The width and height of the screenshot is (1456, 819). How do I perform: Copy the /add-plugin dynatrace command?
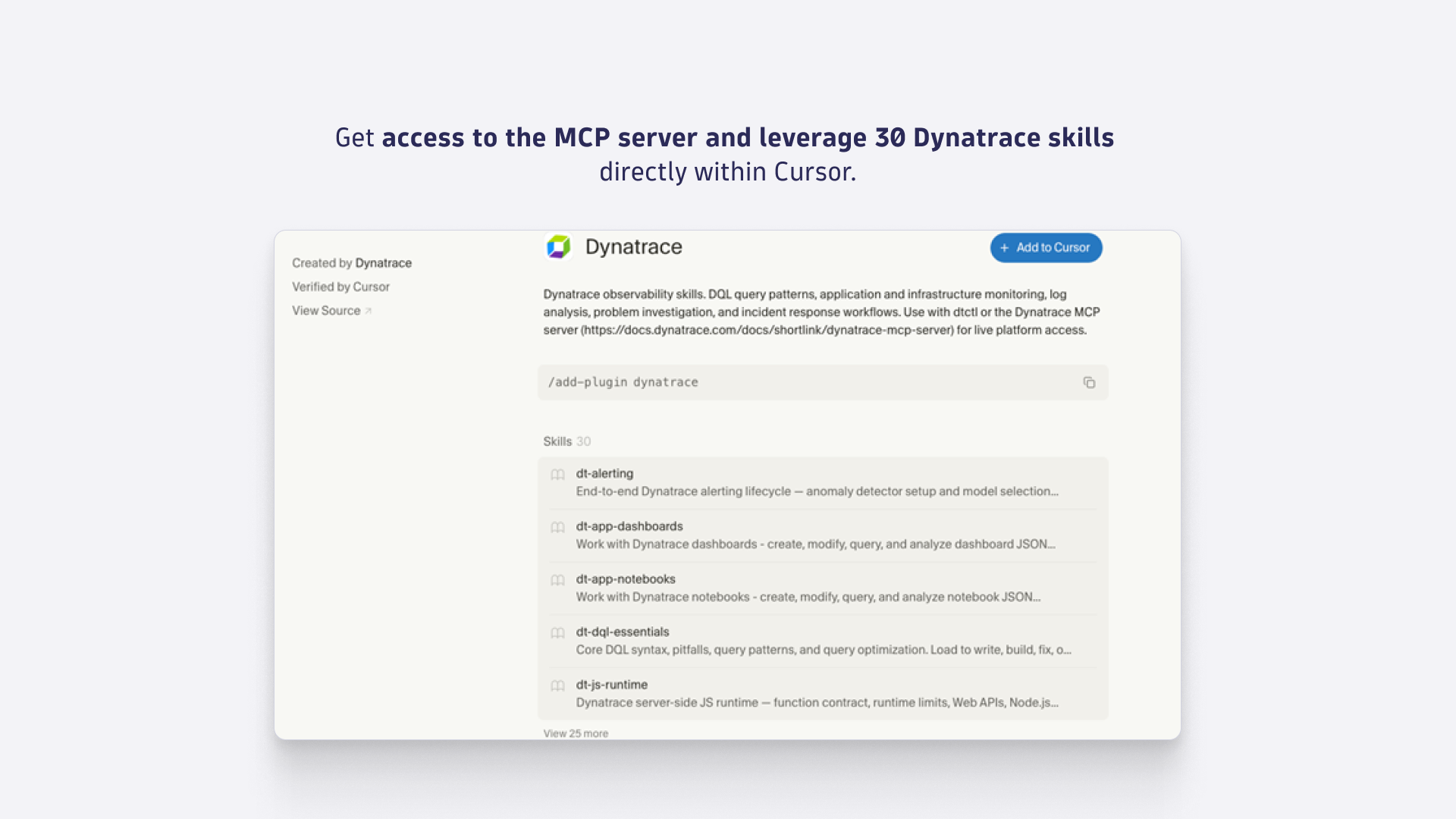(1089, 382)
